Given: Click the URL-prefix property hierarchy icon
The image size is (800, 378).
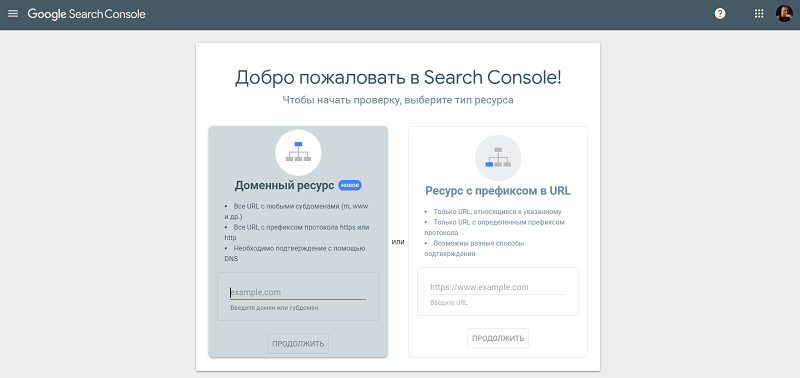Looking at the screenshot, I should [498, 158].
